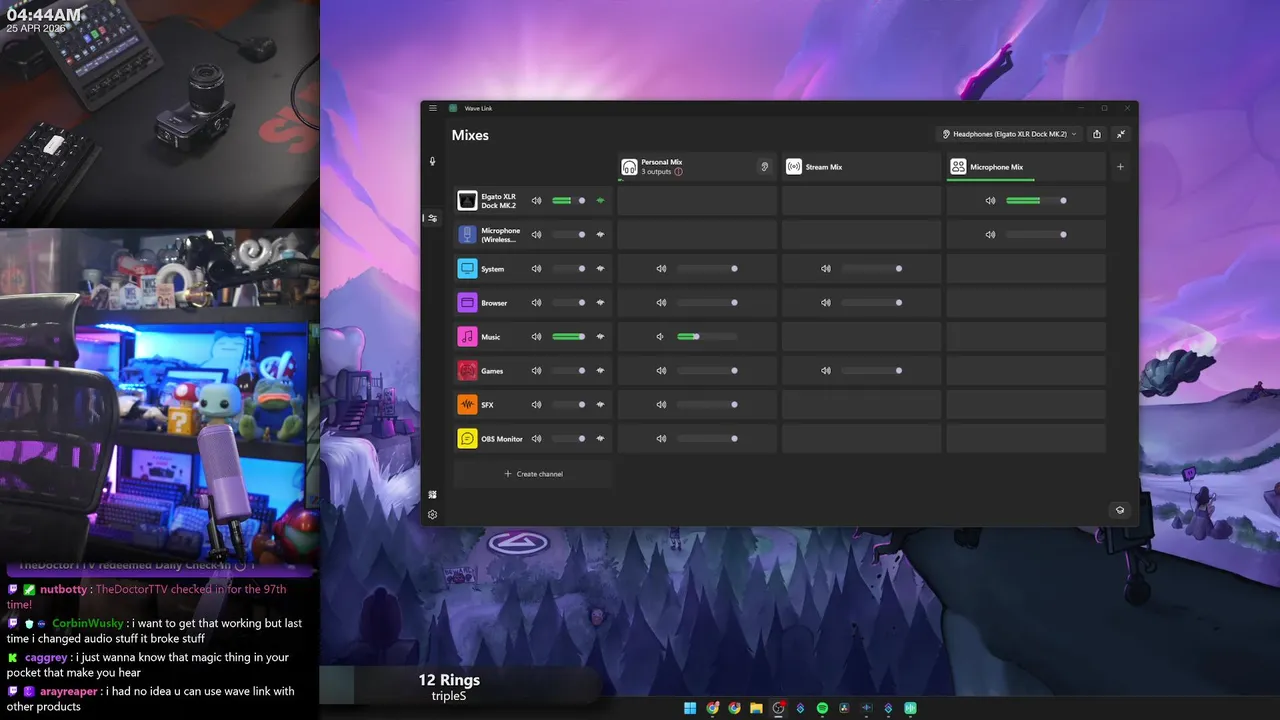
Task: Mute OBS Monitor channel master
Action: pos(536,439)
